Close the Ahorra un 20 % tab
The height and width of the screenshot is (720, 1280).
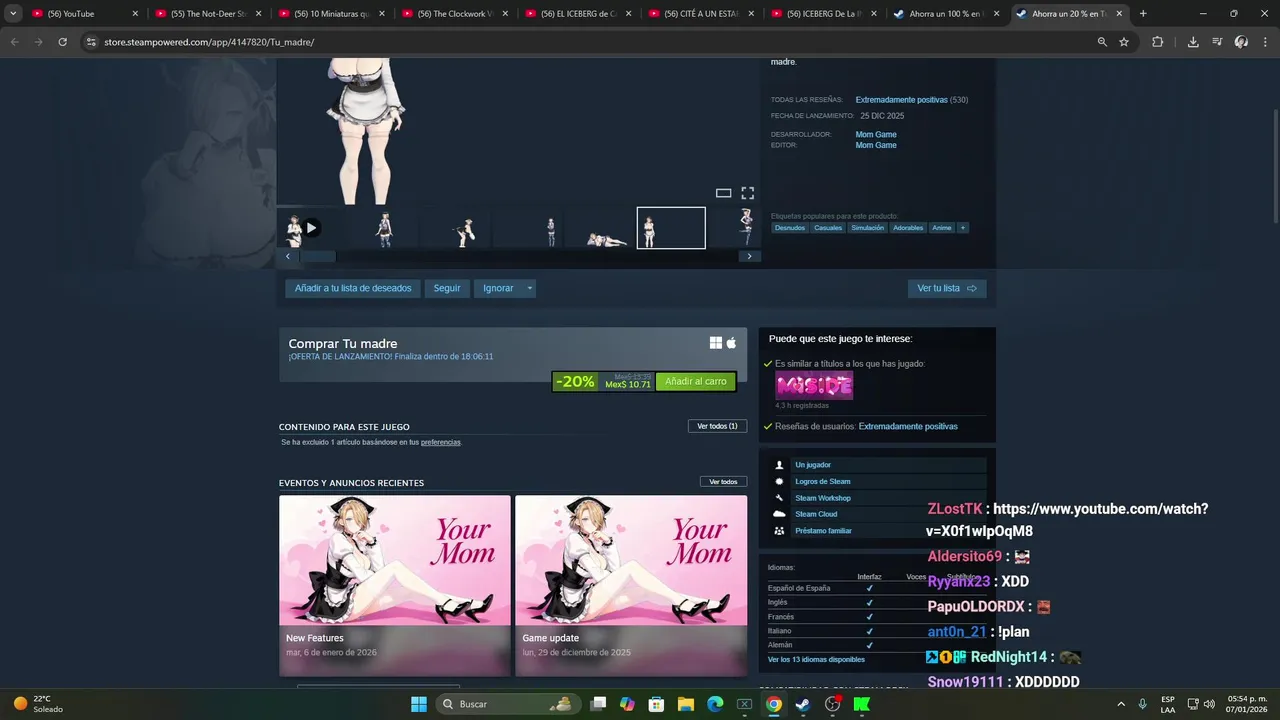coord(1119,14)
